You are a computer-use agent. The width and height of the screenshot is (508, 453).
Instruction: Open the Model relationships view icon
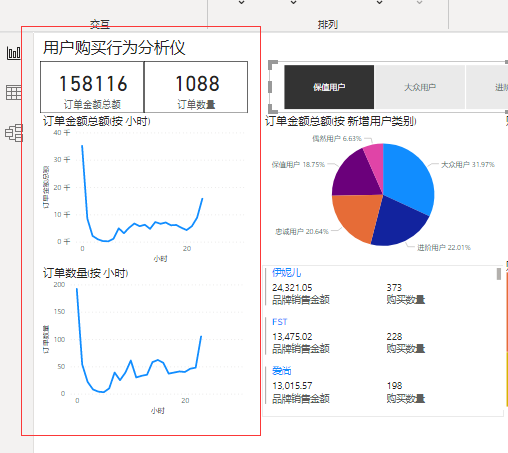pyautogui.click(x=14, y=133)
